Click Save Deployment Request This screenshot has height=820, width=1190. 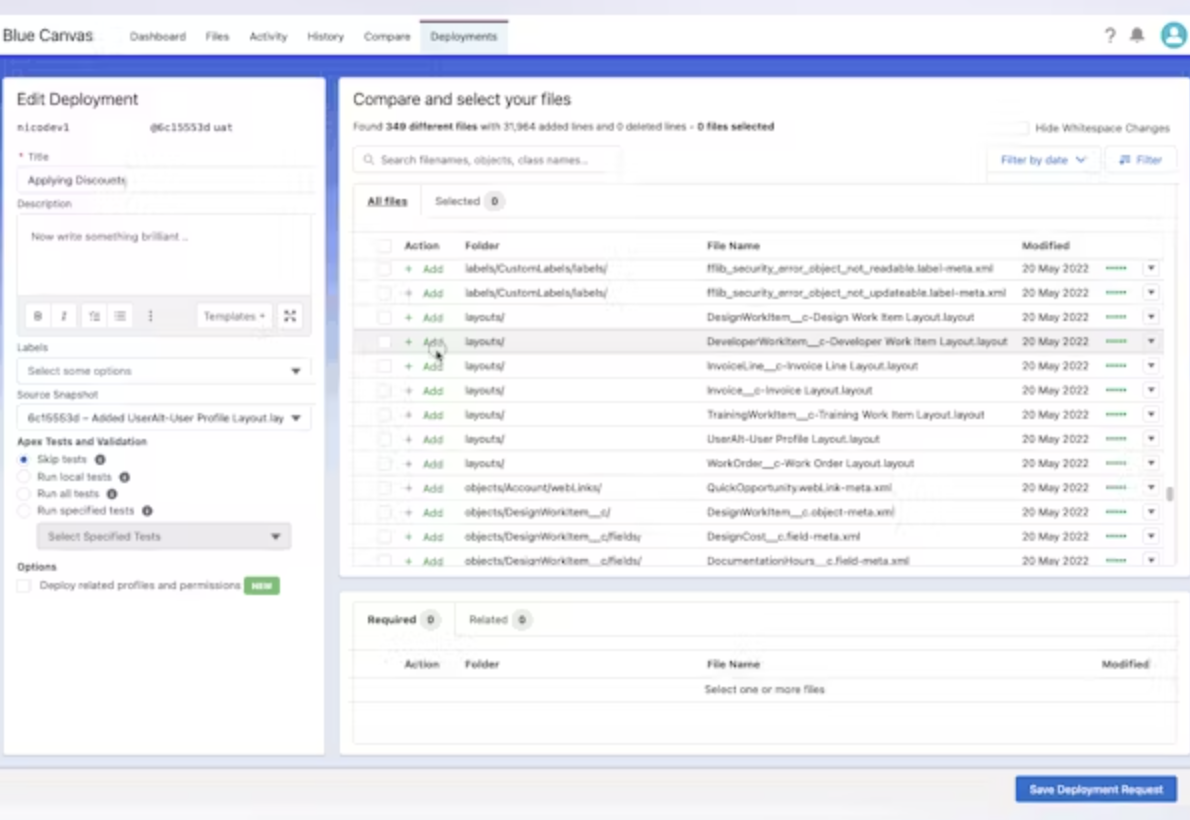[1095, 789]
